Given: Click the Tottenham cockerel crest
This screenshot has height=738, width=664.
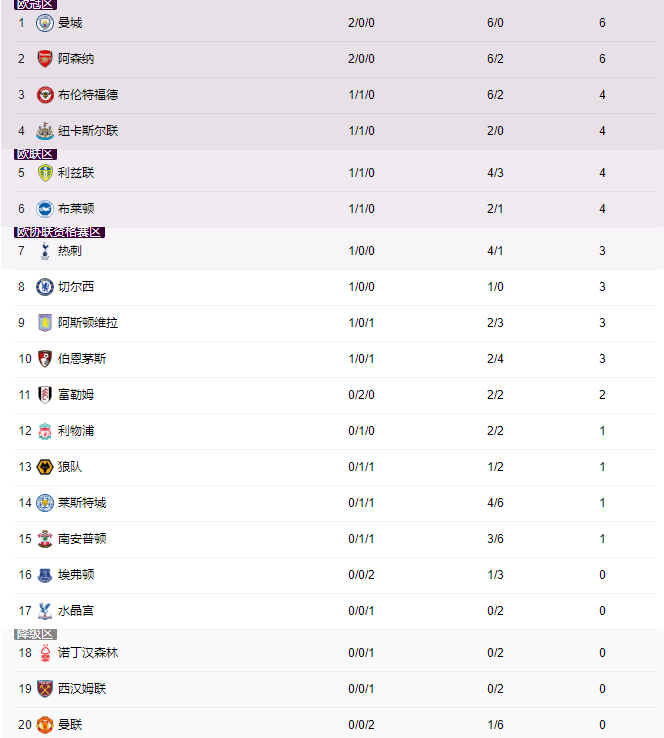Looking at the screenshot, I should 45,251.
